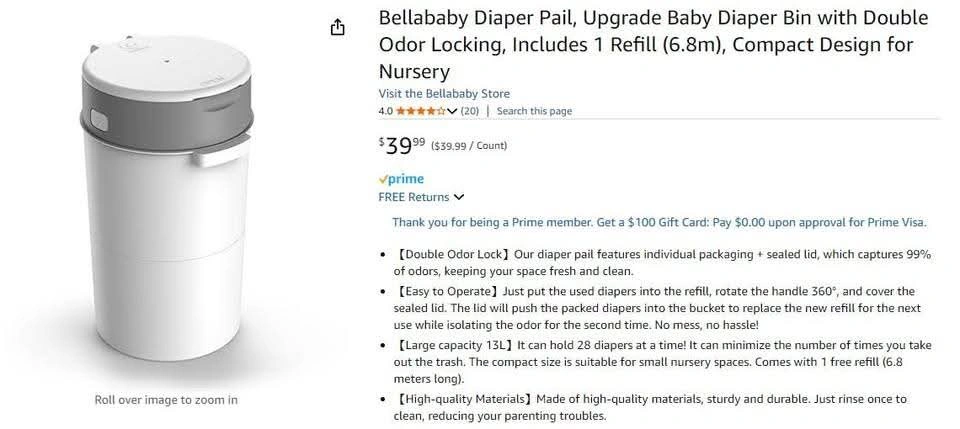Click the 4.0 rating number

pyautogui.click(x=385, y=111)
